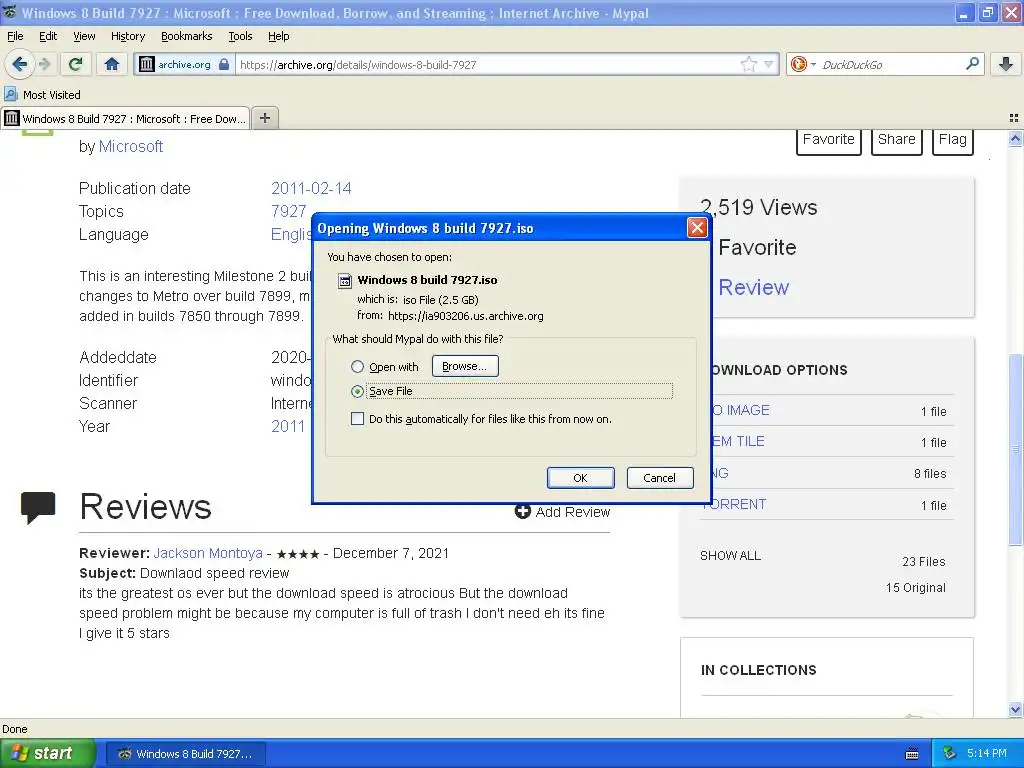Open the Downloads arrow button
The height and width of the screenshot is (768, 1024).
pyautogui.click(x=1006, y=64)
